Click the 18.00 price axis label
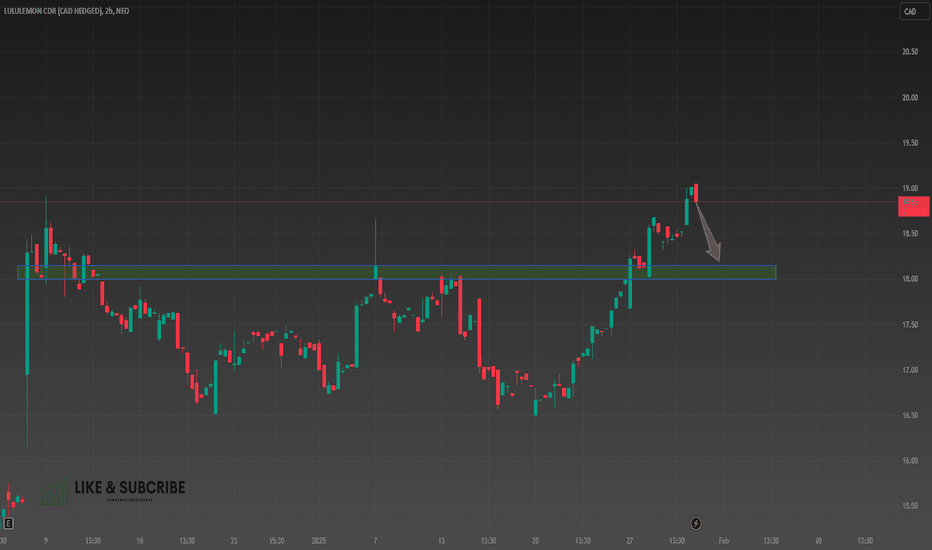Image resolution: width=932 pixels, height=550 pixels. coord(909,279)
